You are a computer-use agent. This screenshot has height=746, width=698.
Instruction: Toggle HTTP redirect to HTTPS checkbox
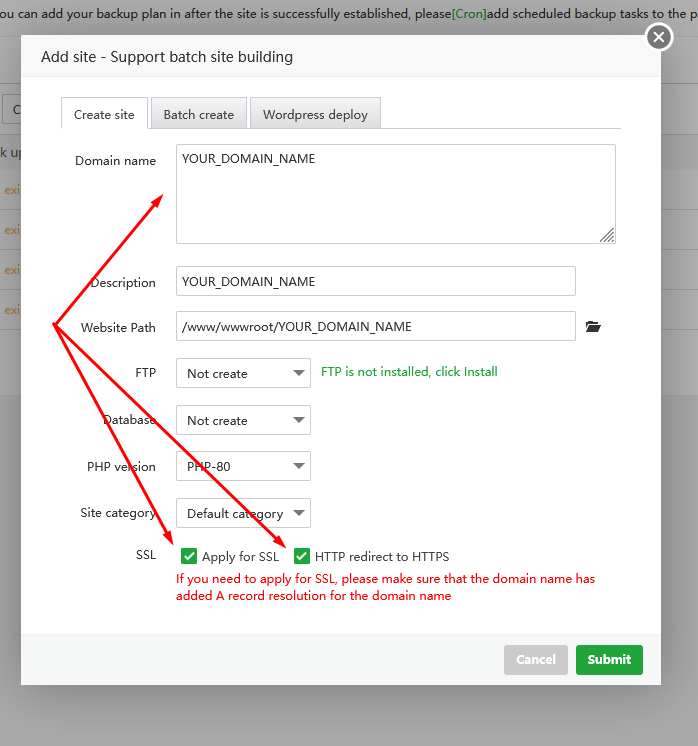pos(302,556)
